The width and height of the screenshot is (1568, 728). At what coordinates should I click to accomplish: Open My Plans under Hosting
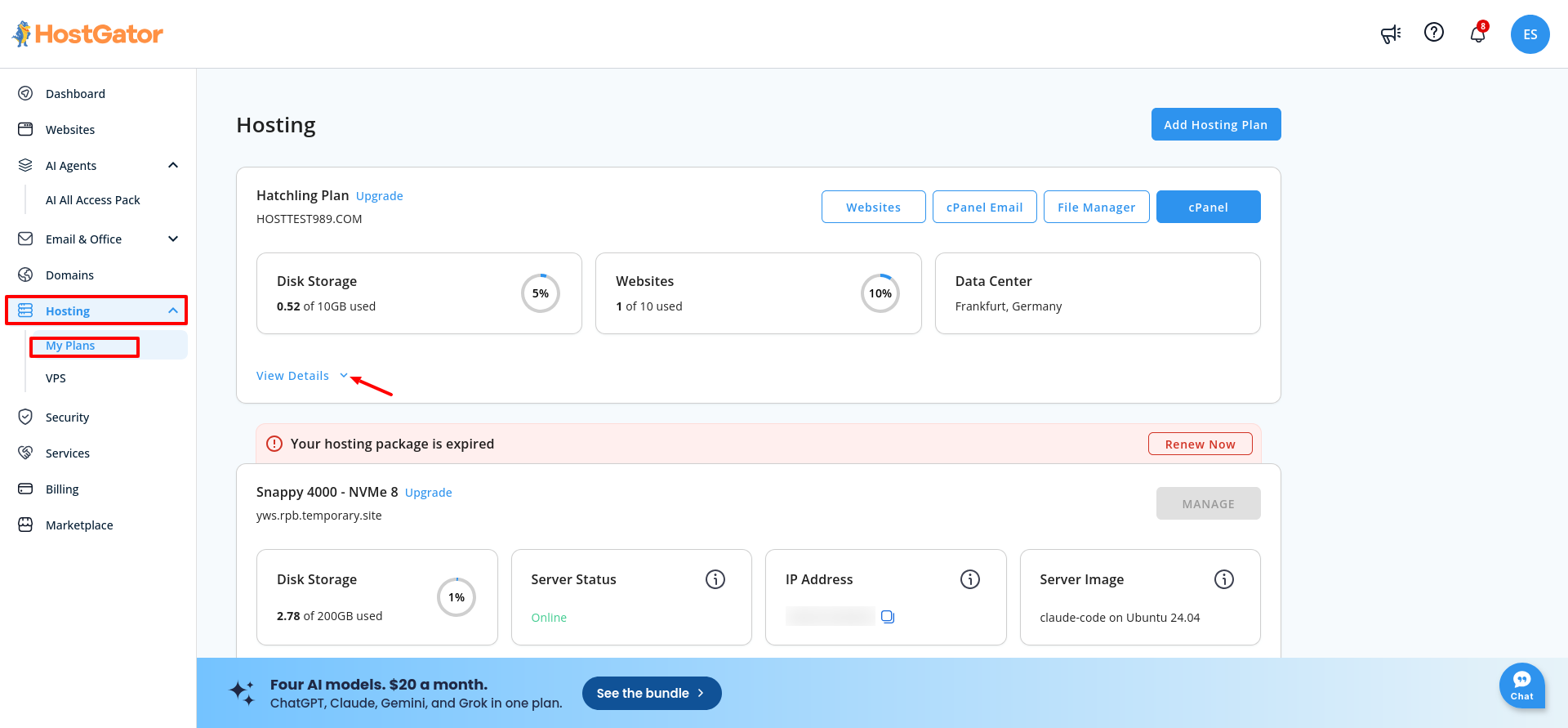click(x=70, y=346)
